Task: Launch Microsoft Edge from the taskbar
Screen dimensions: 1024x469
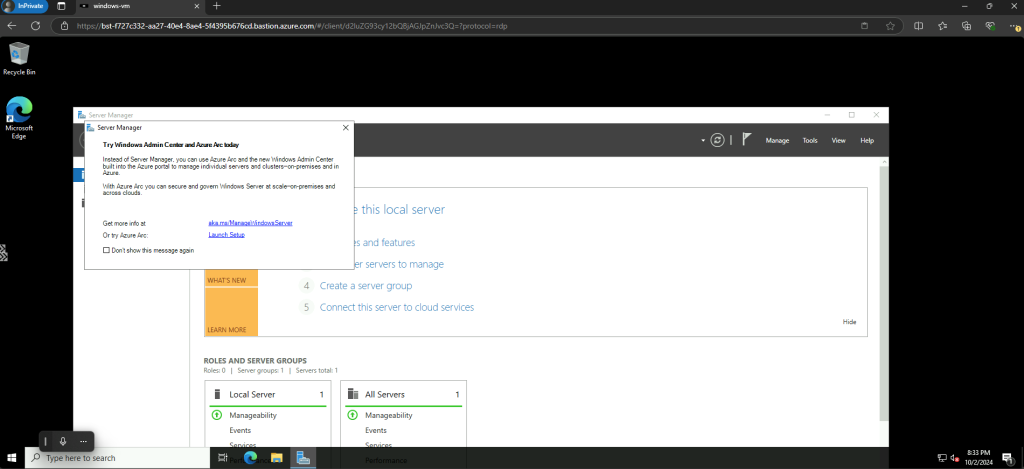Action: (x=250, y=458)
